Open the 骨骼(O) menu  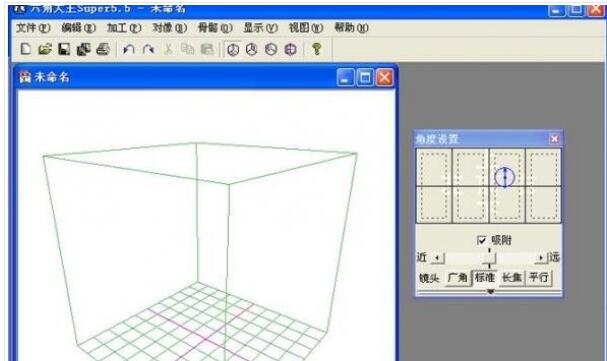pos(215,28)
